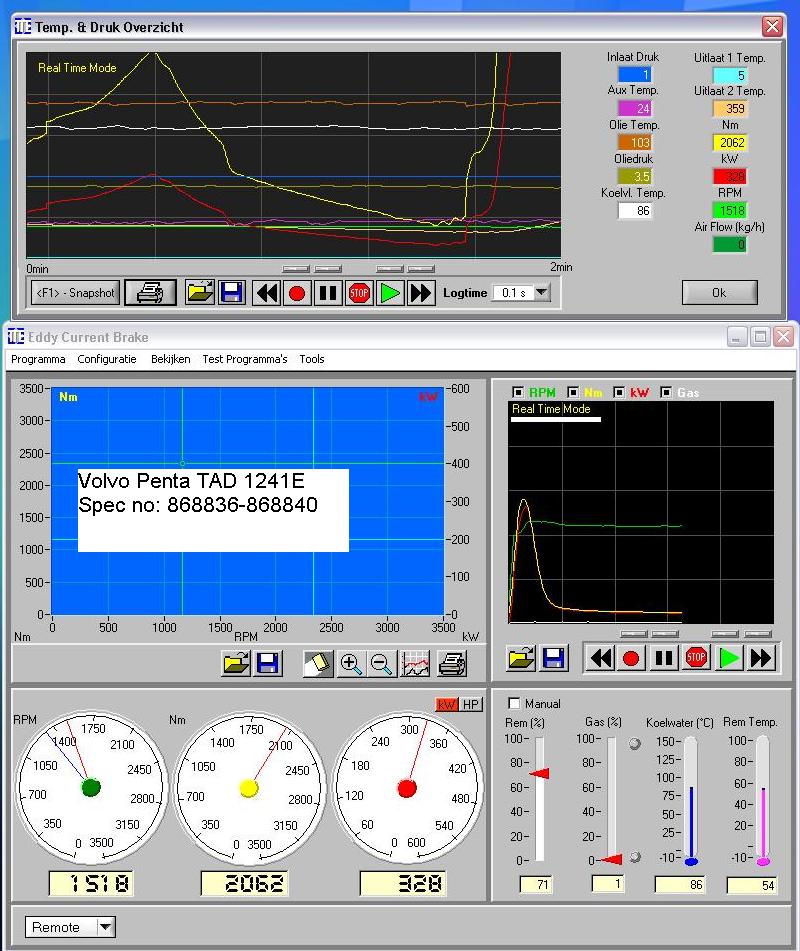This screenshot has width=800, height=951.
Task: Zoom out on the Nm/kW chart
Action: tap(382, 663)
